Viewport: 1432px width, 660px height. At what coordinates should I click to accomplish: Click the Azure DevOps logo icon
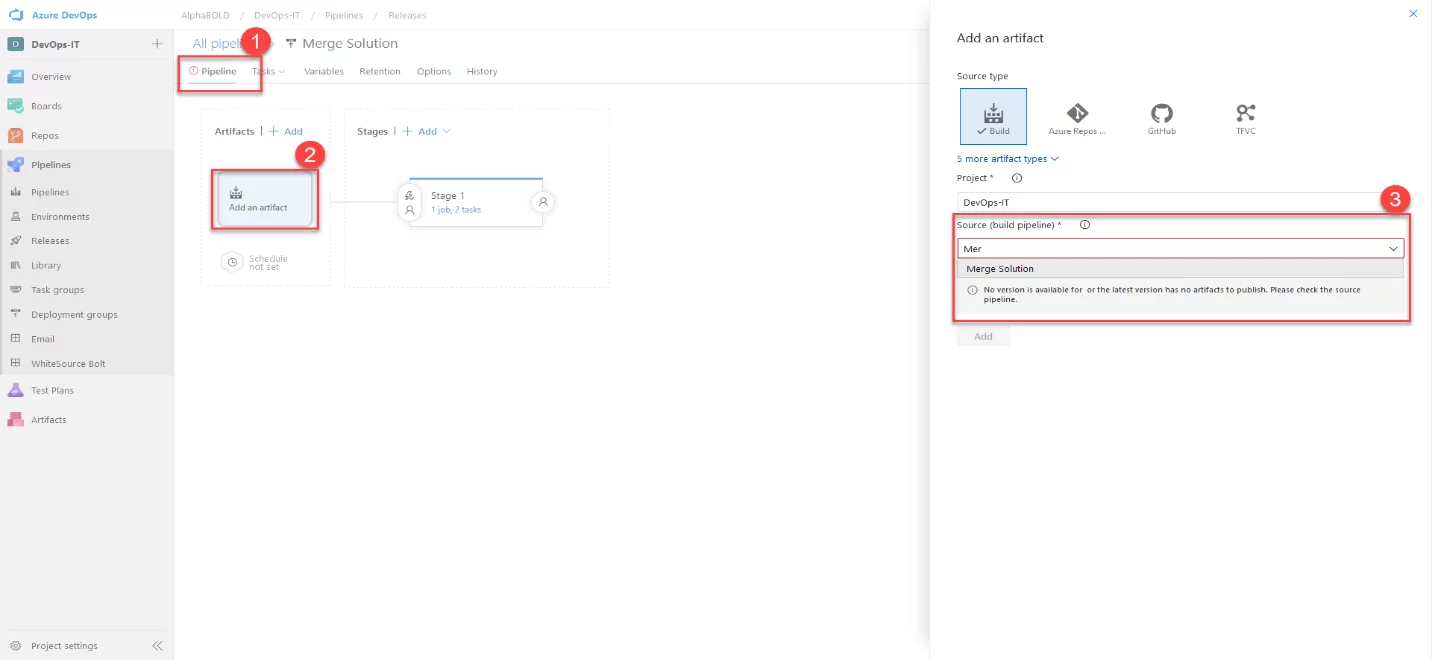click(16, 15)
